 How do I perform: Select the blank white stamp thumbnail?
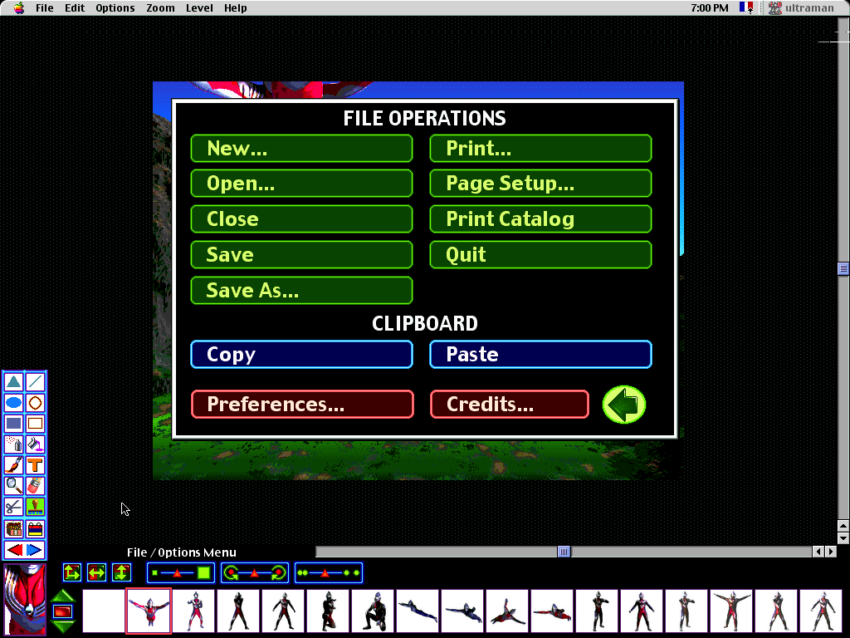pos(104,611)
